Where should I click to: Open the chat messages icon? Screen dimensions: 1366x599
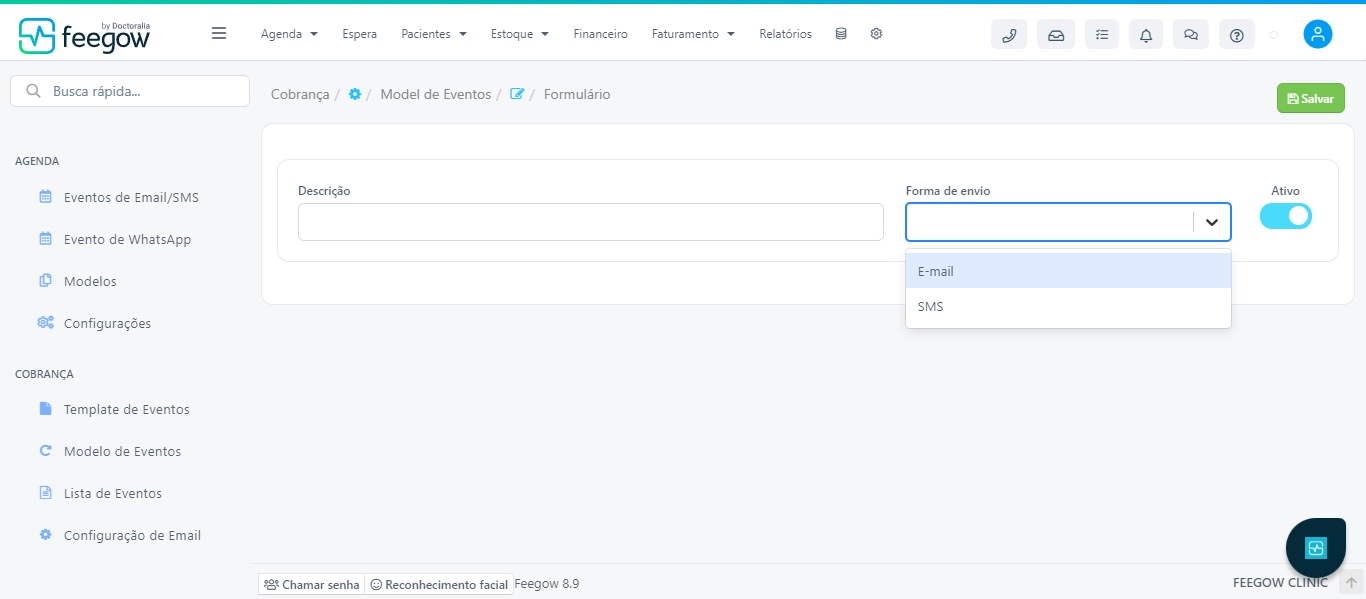click(1191, 34)
